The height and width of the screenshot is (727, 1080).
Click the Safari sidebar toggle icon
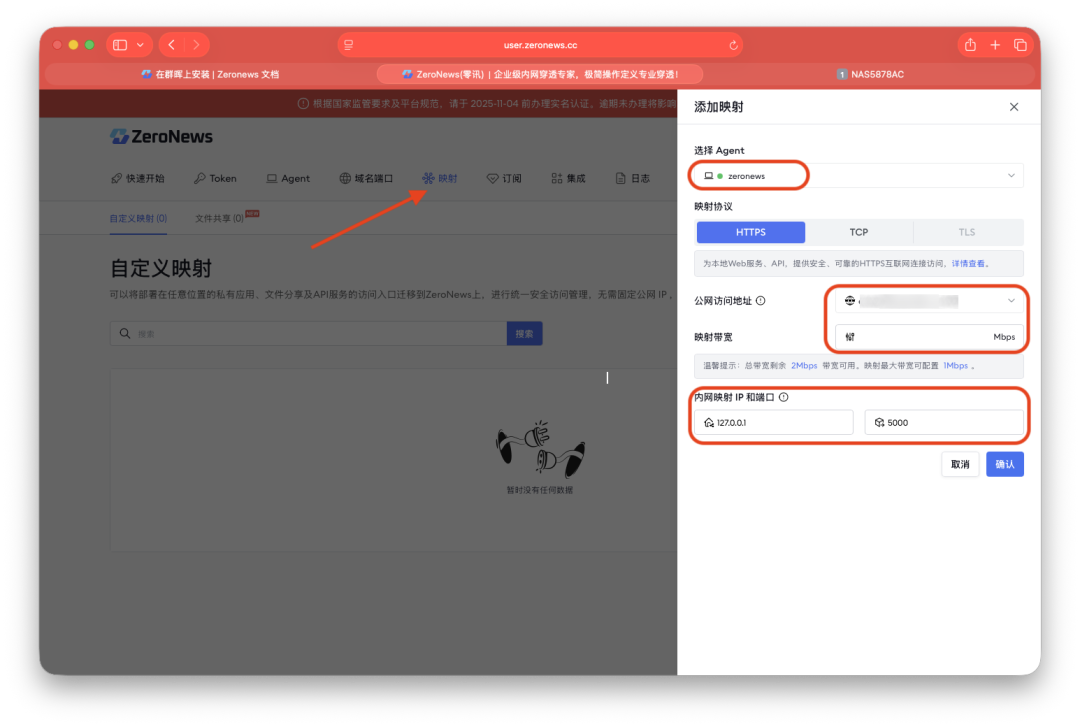coord(120,45)
